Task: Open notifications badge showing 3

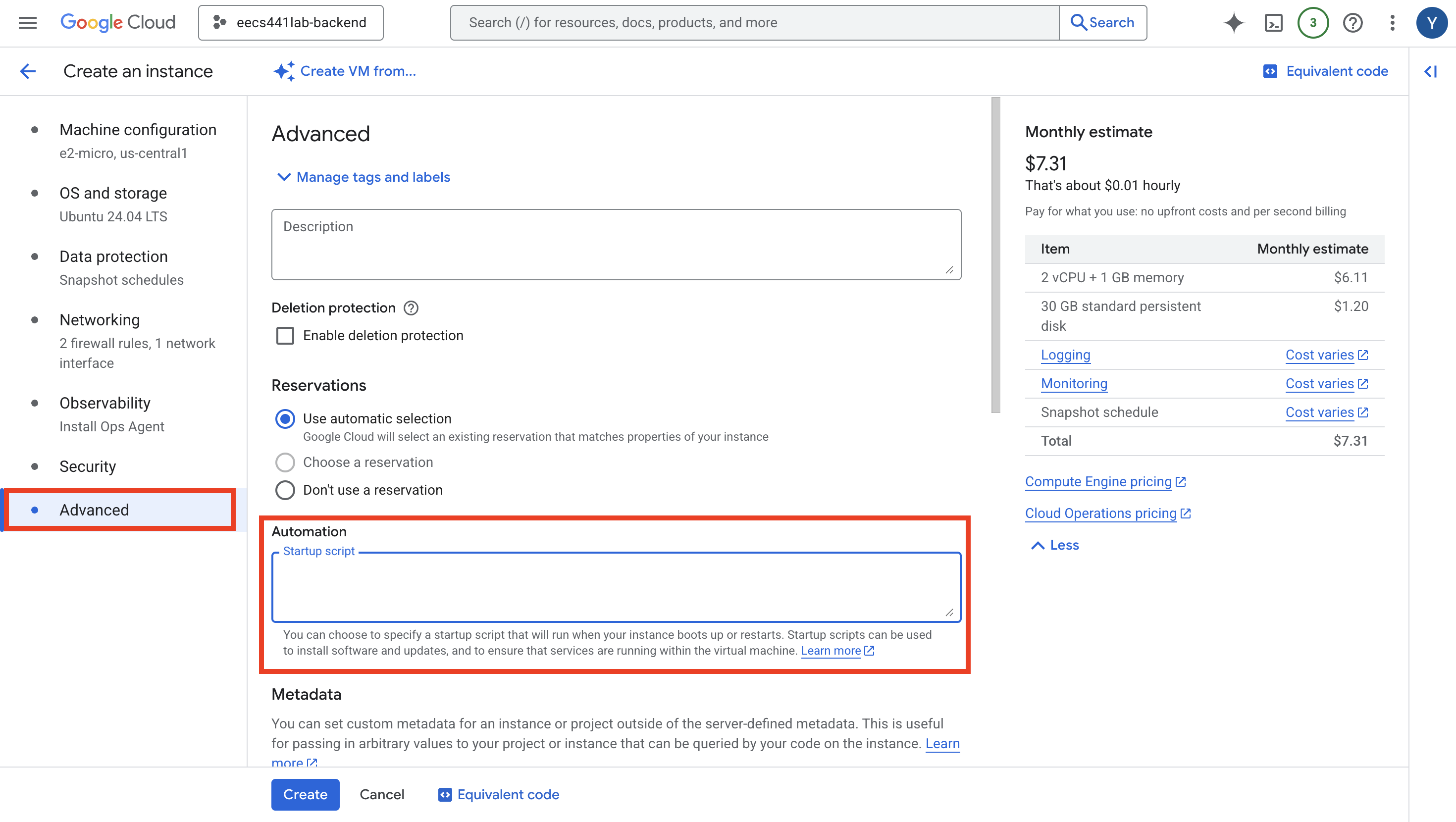Action: pos(1313,23)
